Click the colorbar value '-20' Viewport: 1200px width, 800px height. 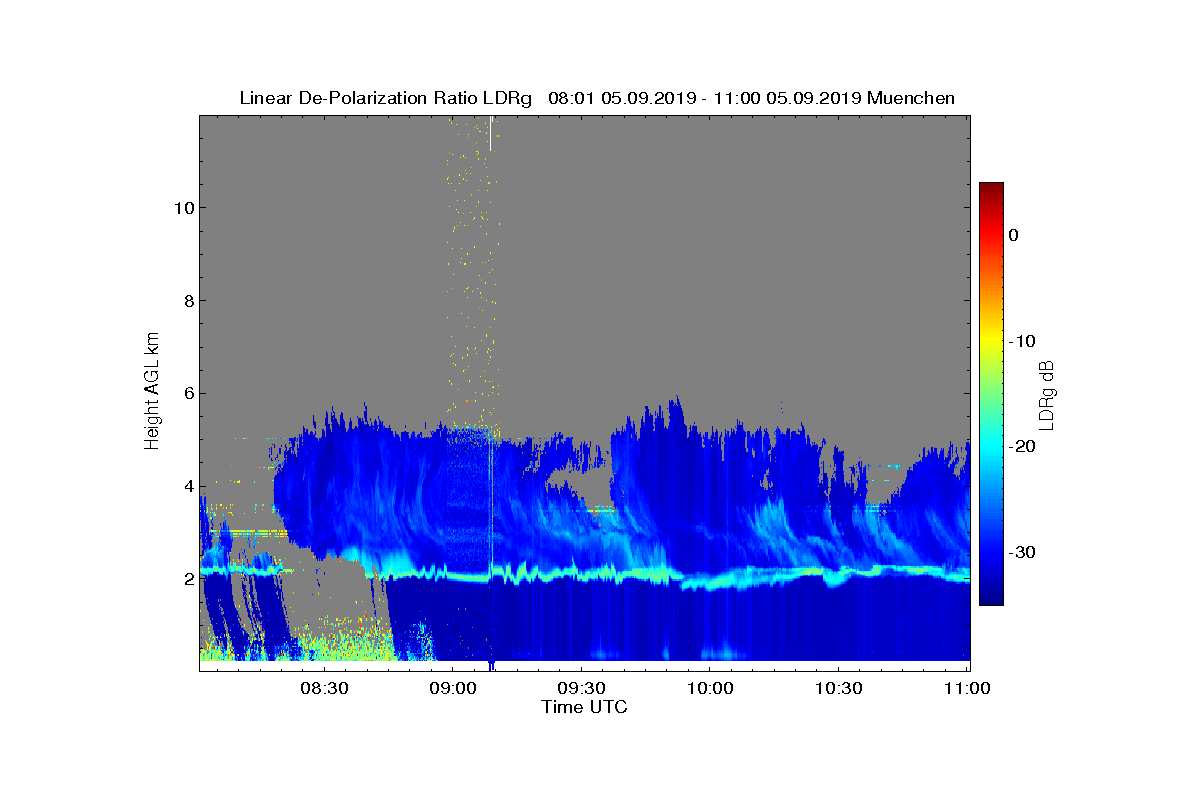click(x=1022, y=447)
